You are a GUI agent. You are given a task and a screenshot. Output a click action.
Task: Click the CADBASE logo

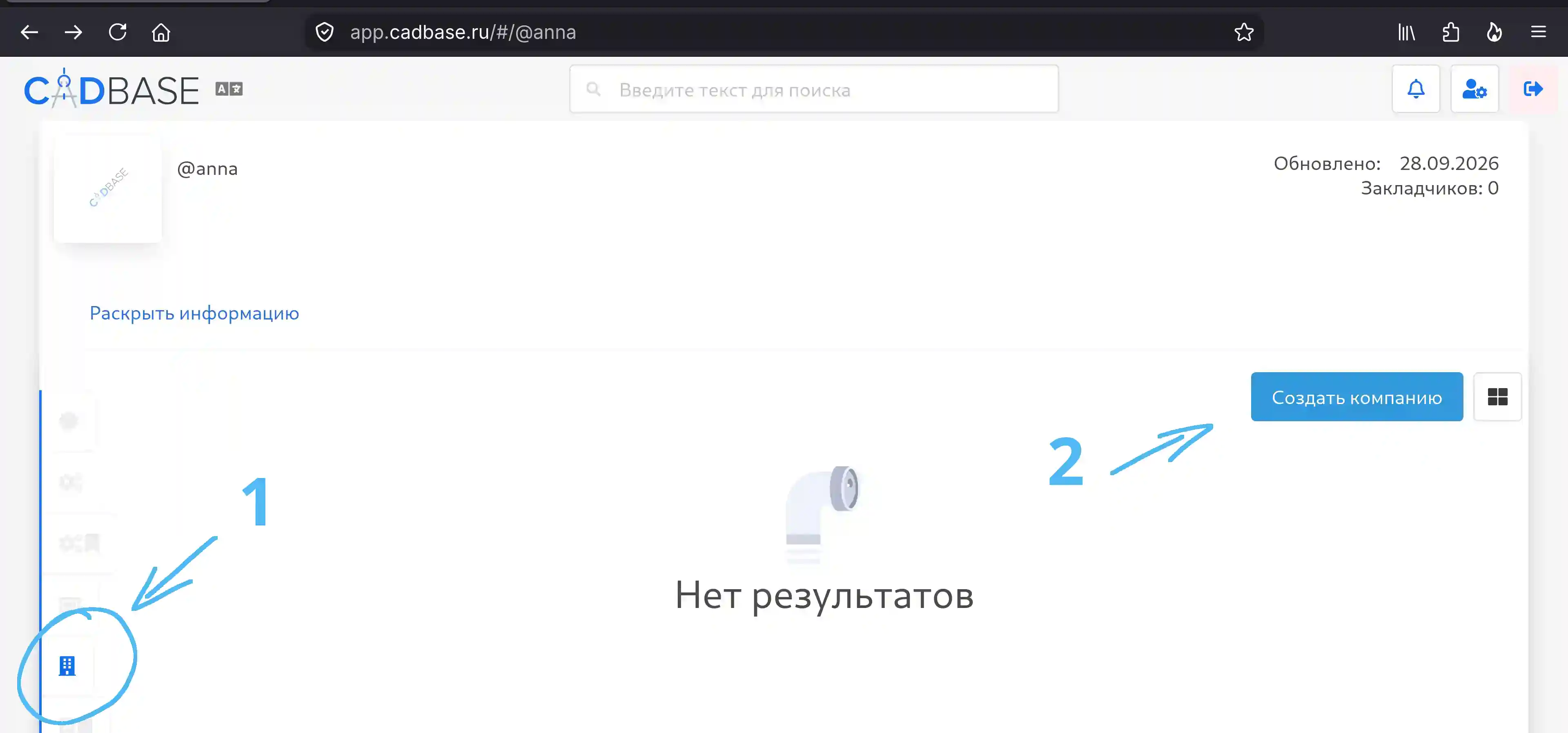tap(111, 89)
